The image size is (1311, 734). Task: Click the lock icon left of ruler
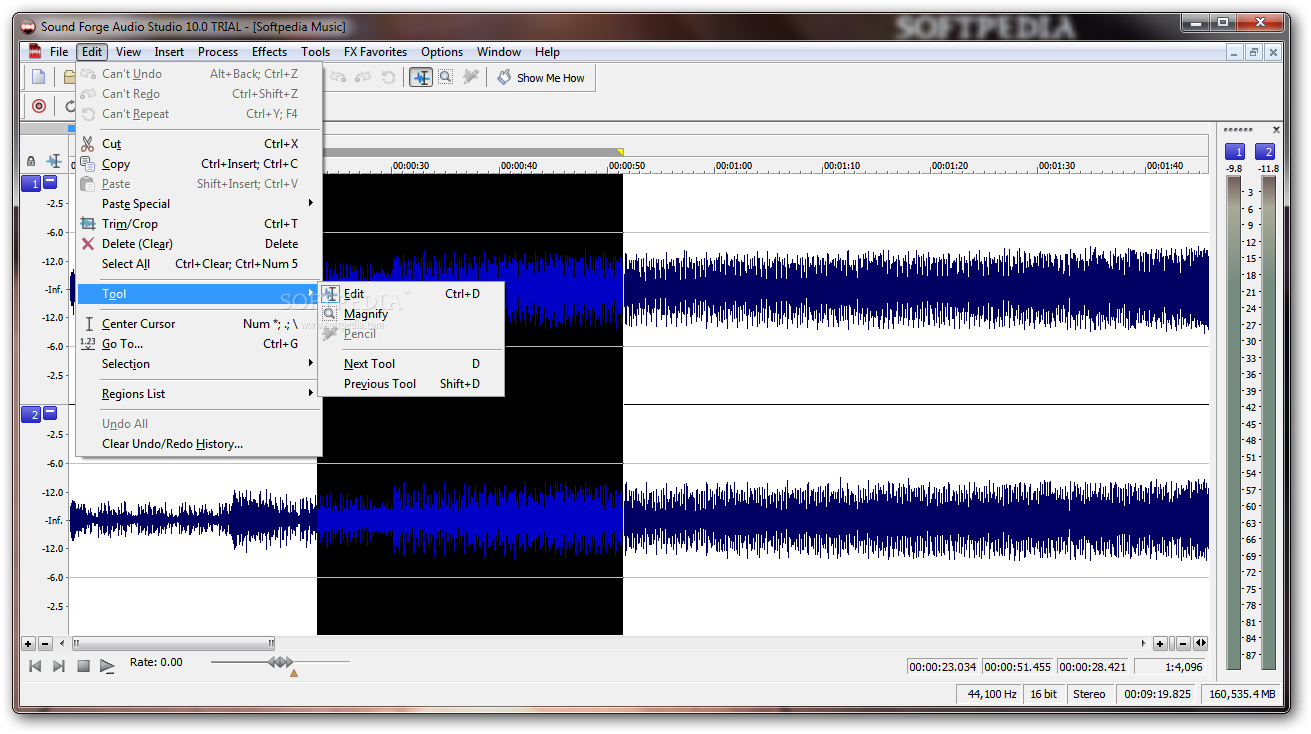pos(31,162)
